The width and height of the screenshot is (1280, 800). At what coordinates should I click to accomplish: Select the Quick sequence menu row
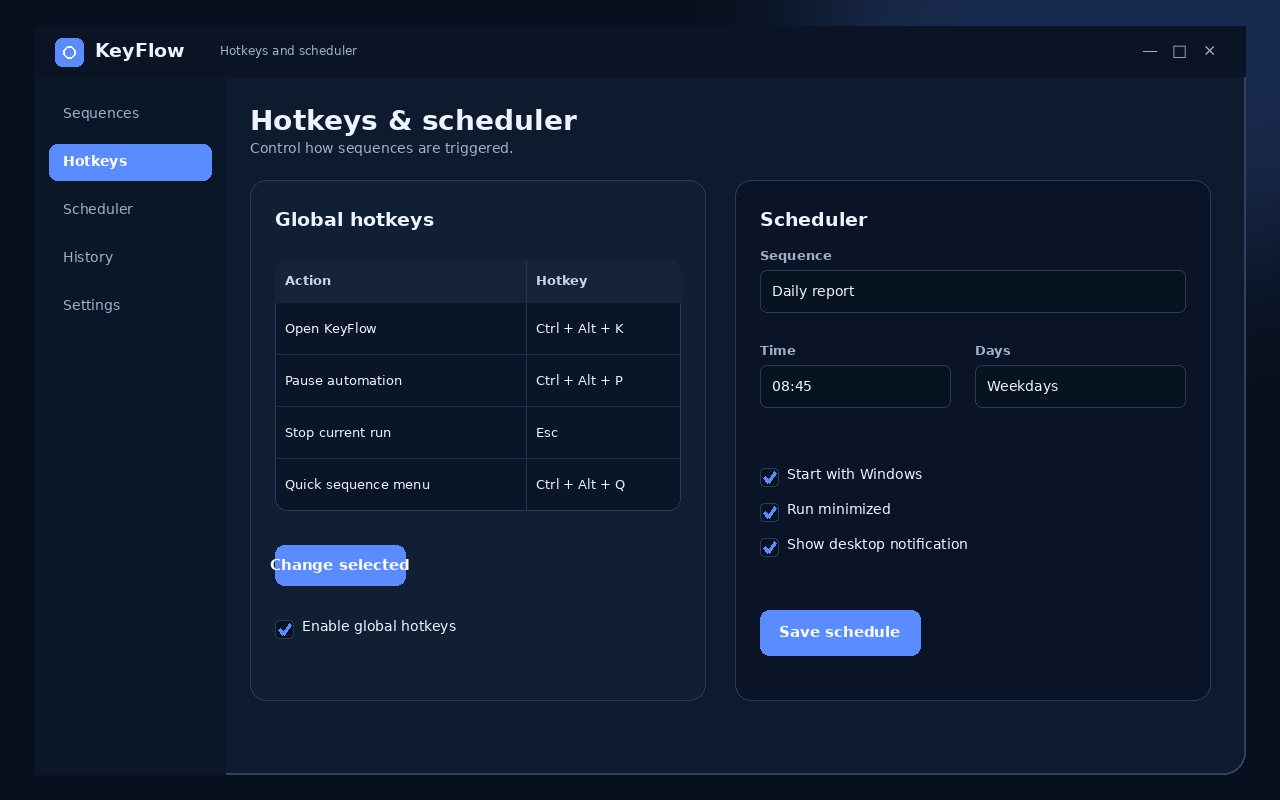click(x=478, y=485)
